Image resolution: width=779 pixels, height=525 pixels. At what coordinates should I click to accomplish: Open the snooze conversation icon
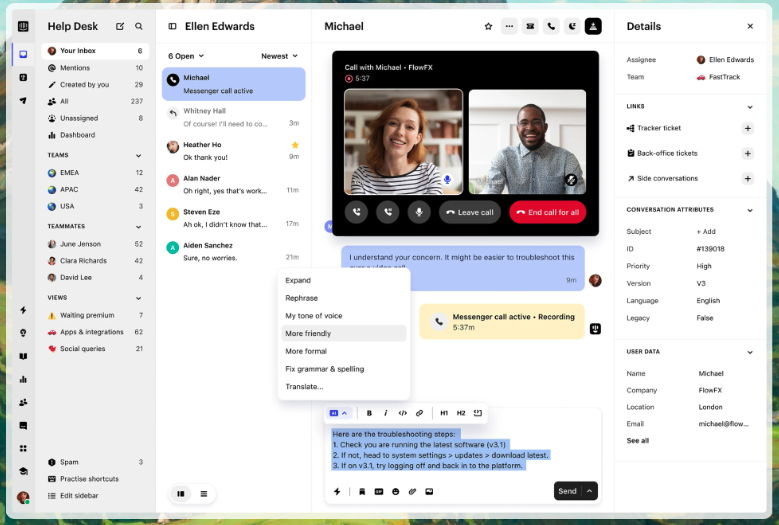[x=572, y=26]
